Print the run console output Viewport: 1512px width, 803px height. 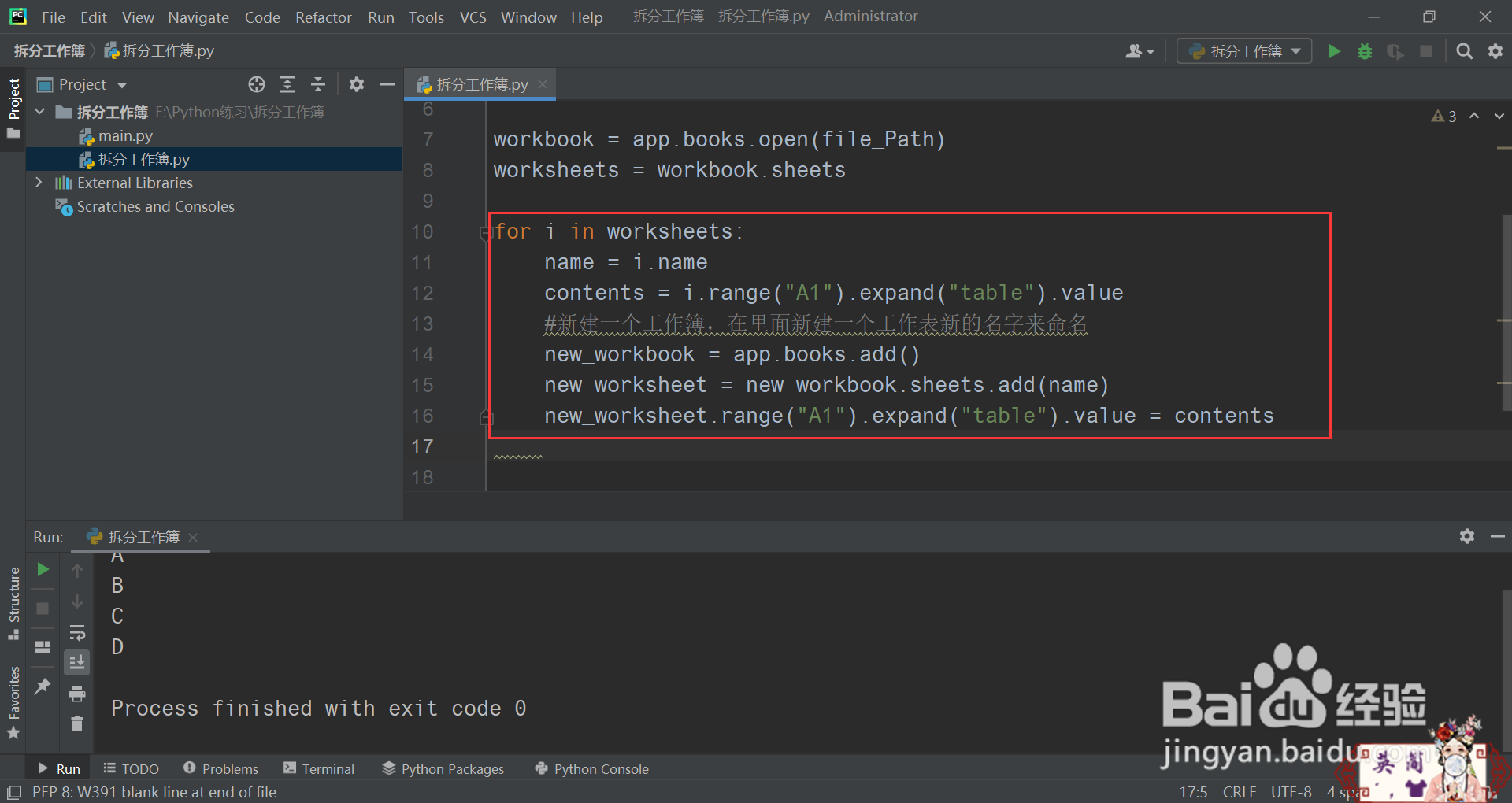pyautogui.click(x=77, y=694)
